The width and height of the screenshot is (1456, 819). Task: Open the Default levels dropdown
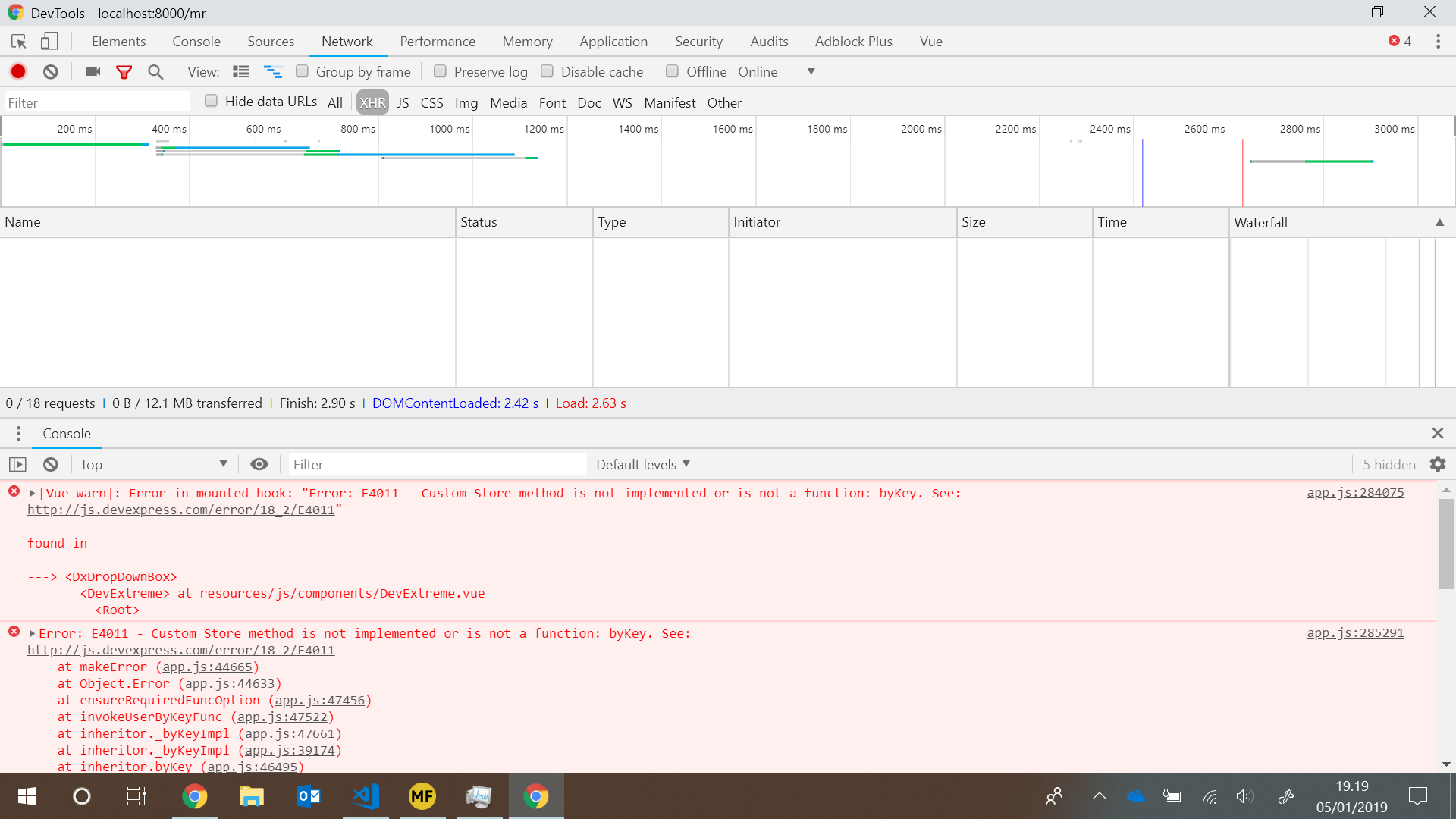pos(642,464)
